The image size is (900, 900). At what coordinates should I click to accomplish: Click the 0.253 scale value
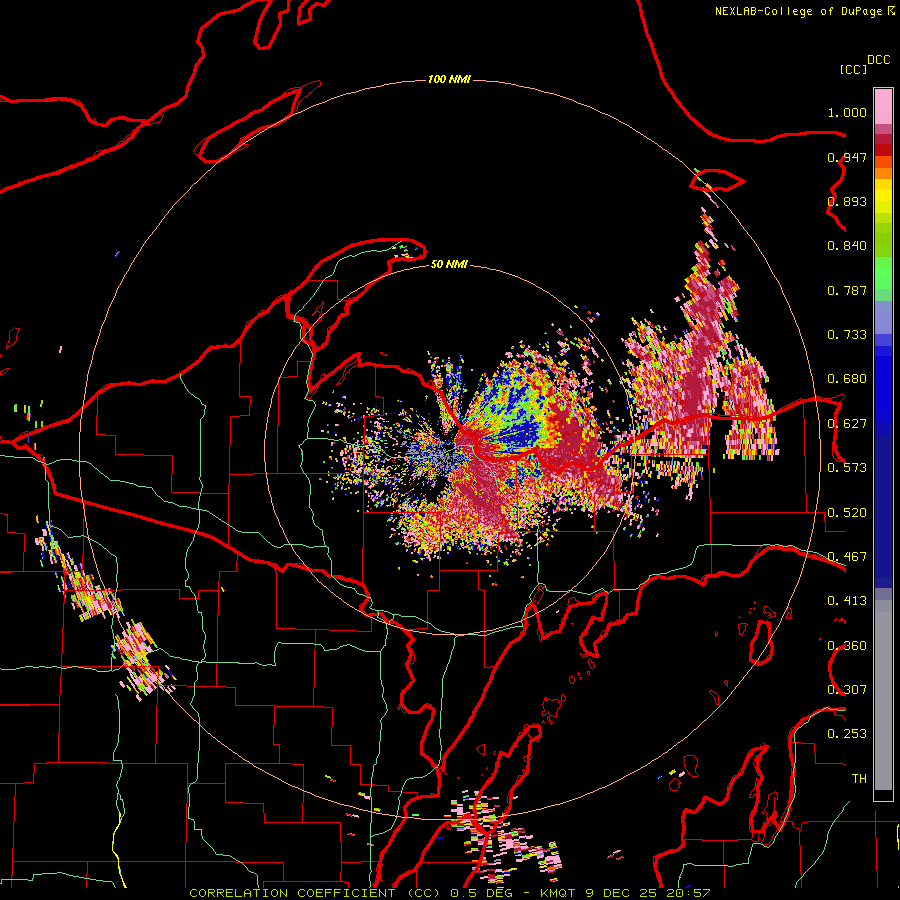click(847, 734)
